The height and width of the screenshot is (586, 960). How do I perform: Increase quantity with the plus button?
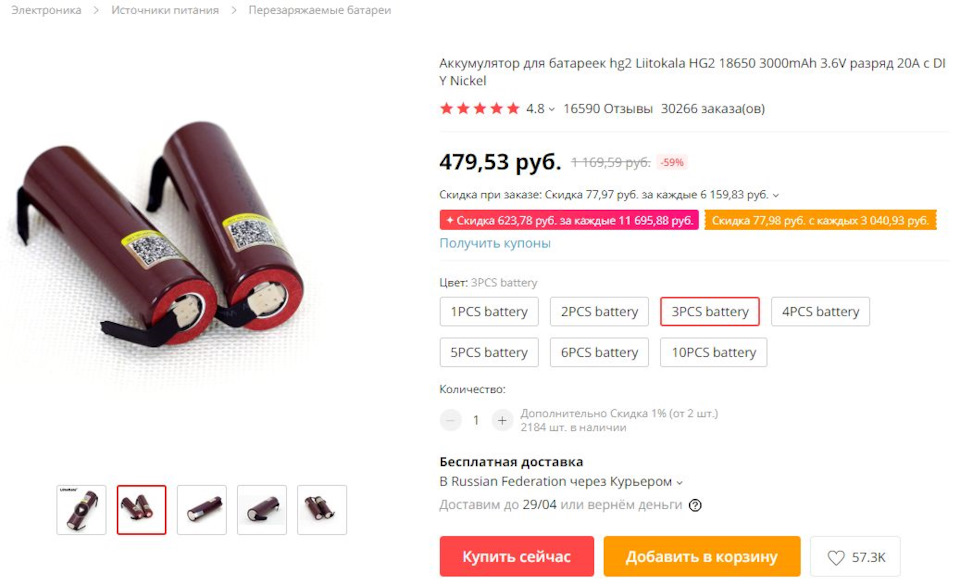[502, 420]
